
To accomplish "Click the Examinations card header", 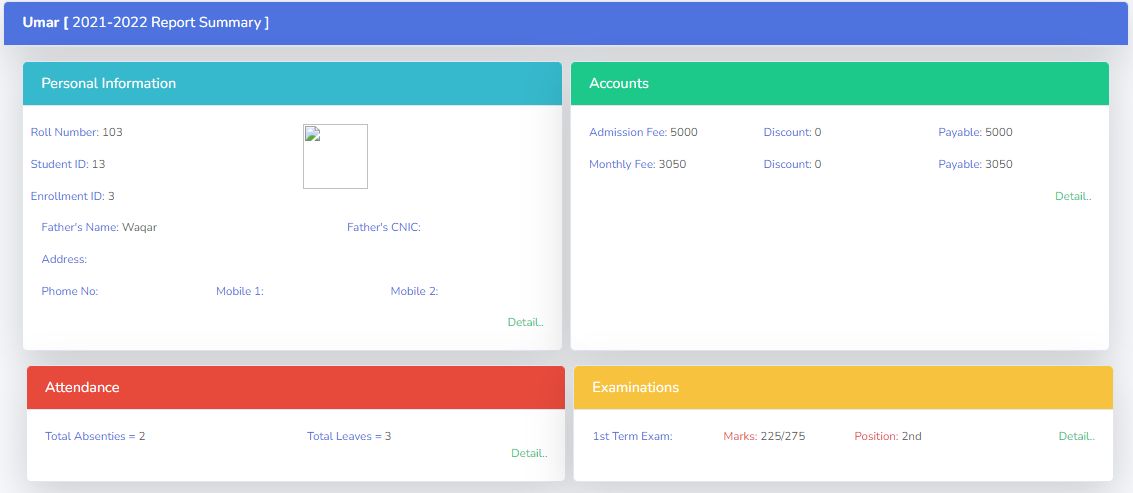I will (843, 387).
